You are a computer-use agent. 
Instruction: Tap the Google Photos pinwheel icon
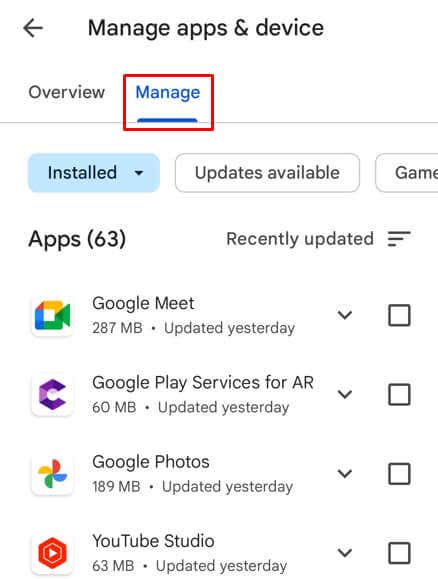pyautogui.click(x=52, y=474)
